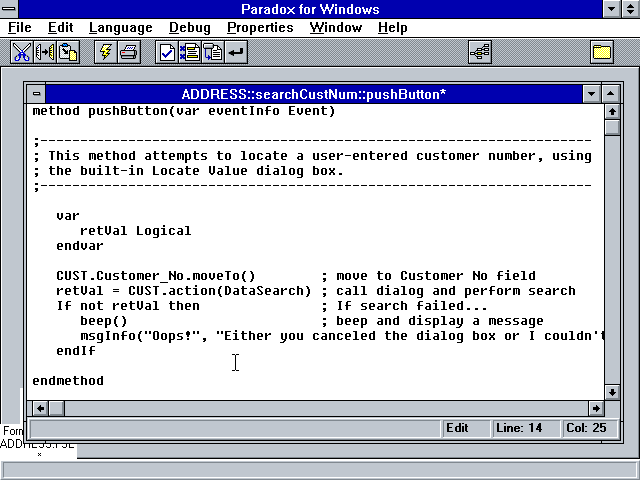Click the vertical scrollbar down arrow
The image size is (640, 480).
(612, 393)
